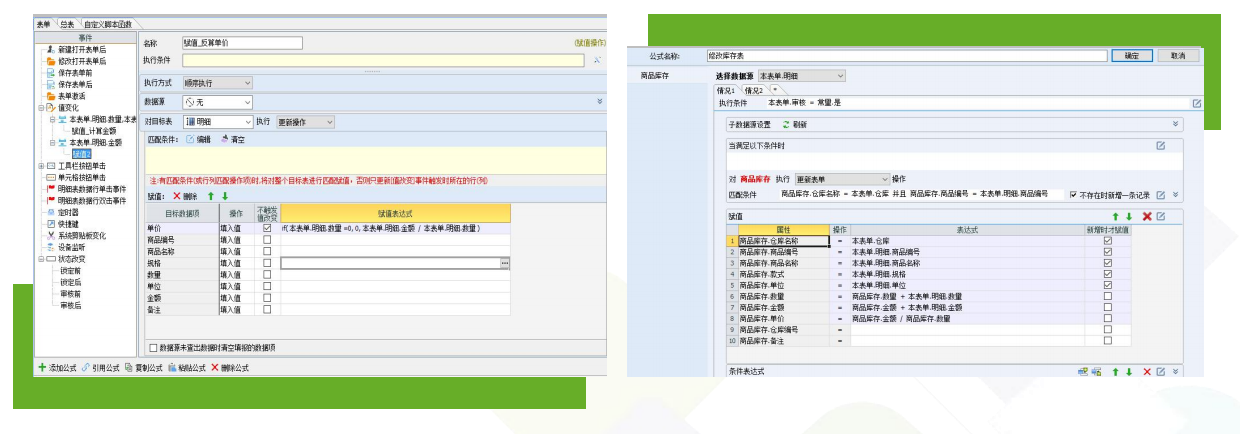Open 执行 更新表单 dropdown in right window
Image resolution: width=1240 pixels, height=434 pixels.
point(842,179)
